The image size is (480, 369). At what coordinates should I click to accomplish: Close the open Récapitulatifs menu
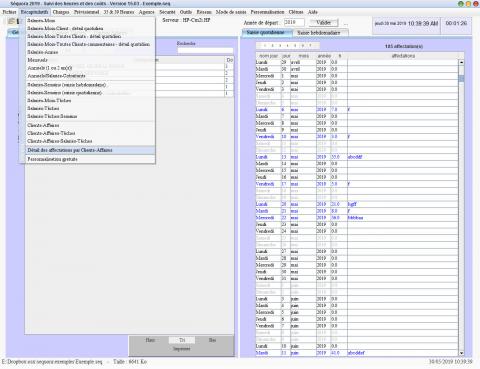pos(34,12)
